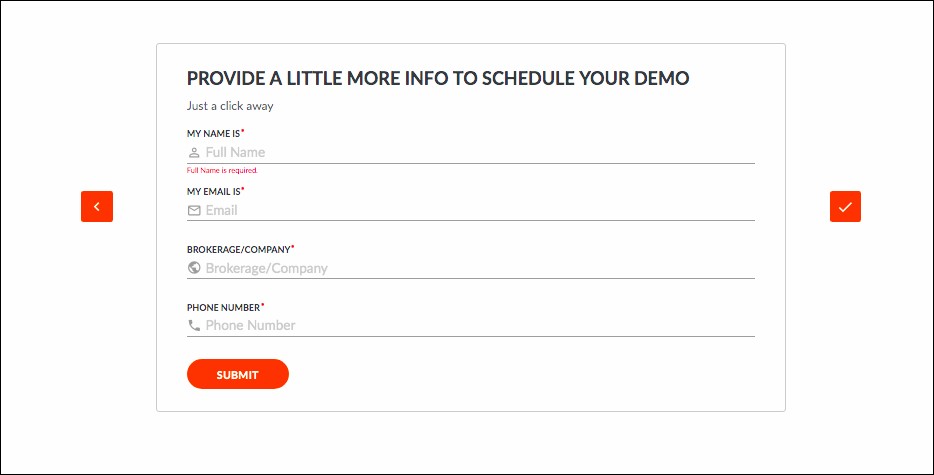Select the Phone Number text field
Screen dimensions: 934x475
tap(478, 325)
